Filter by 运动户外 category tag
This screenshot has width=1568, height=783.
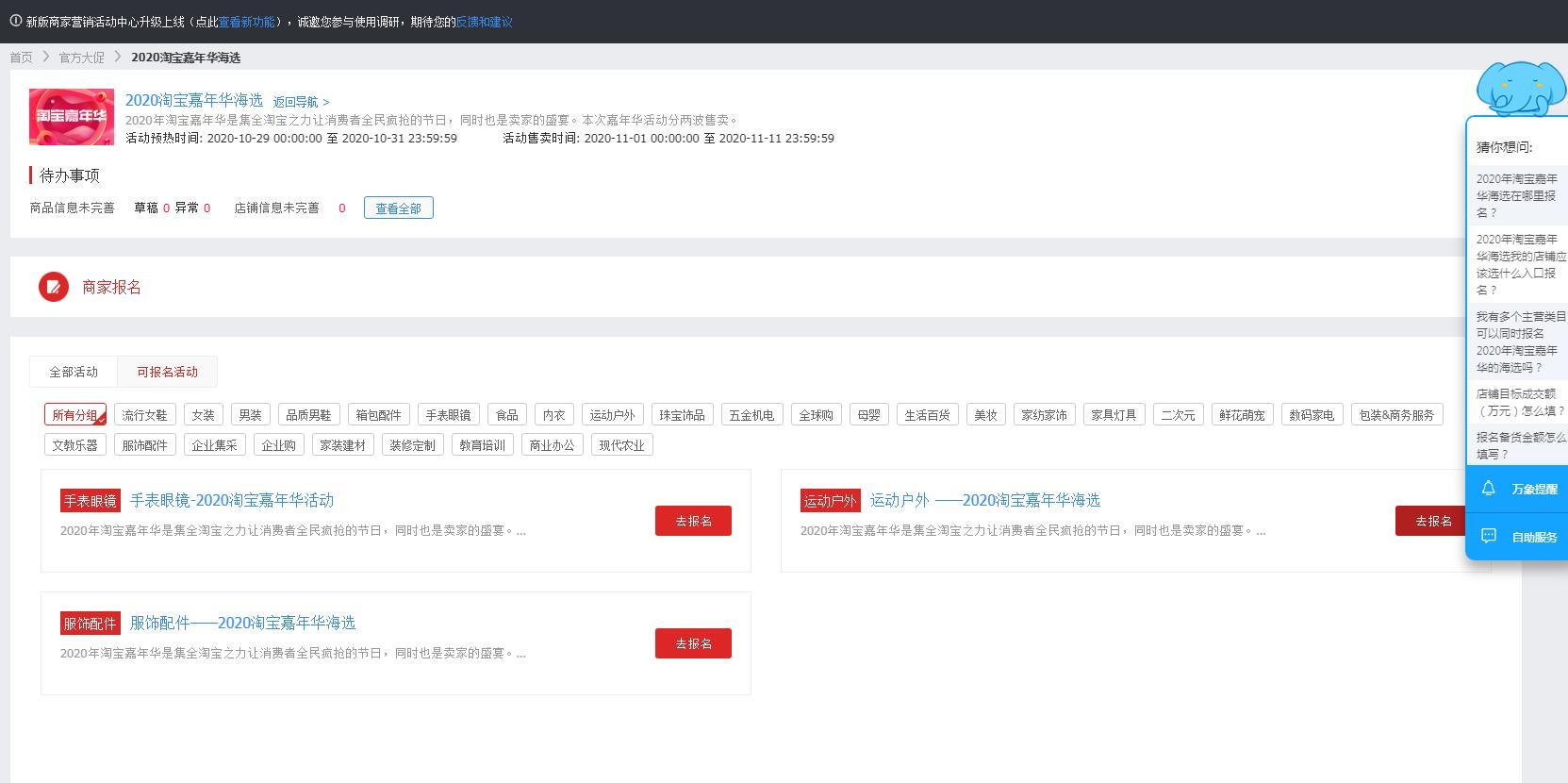click(x=613, y=415)
